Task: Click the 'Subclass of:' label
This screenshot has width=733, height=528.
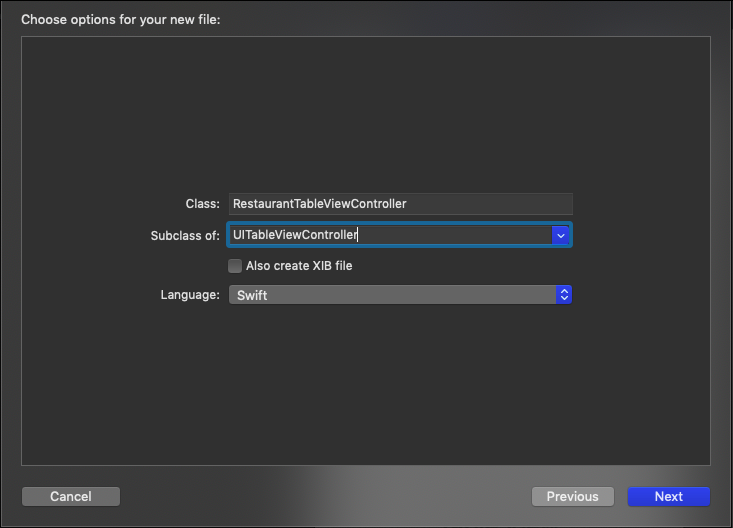Action: (x=183, y=235)
